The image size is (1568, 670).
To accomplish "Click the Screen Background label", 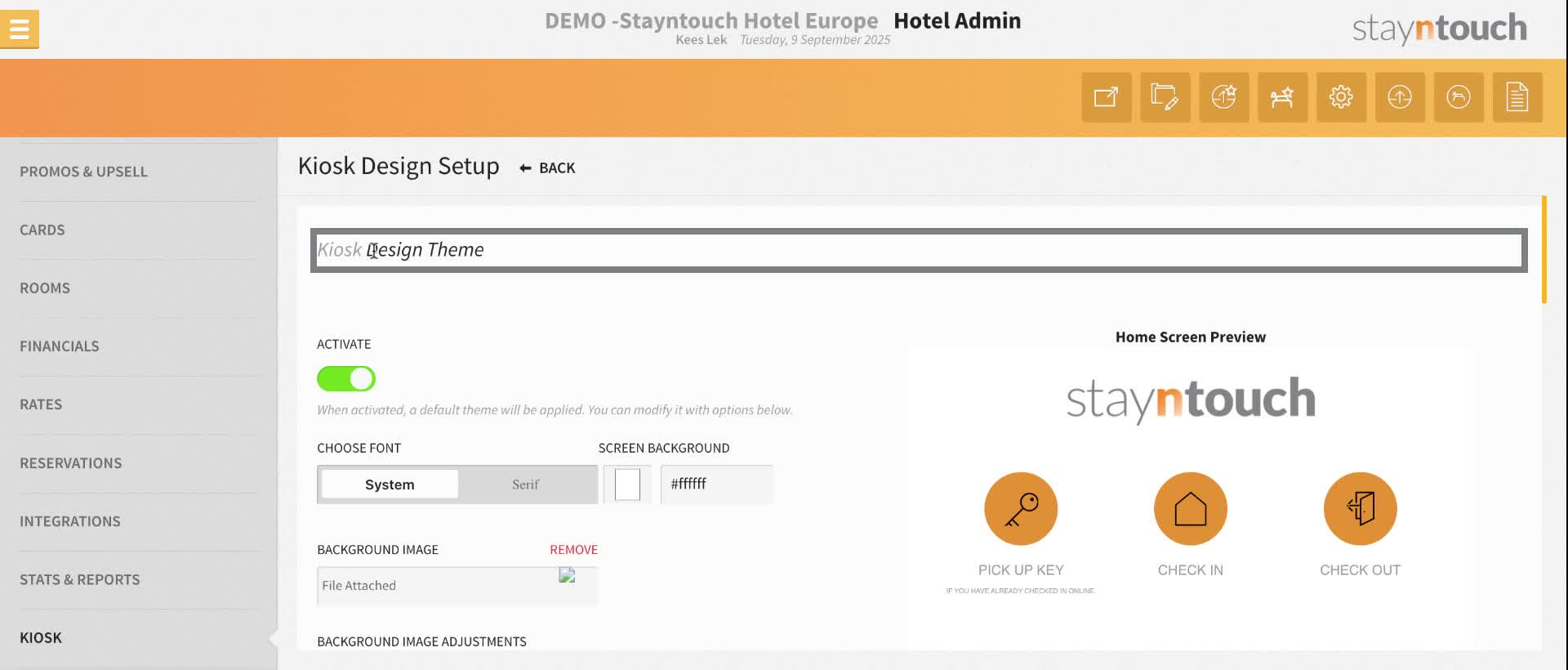I will (x=664, y=449).
